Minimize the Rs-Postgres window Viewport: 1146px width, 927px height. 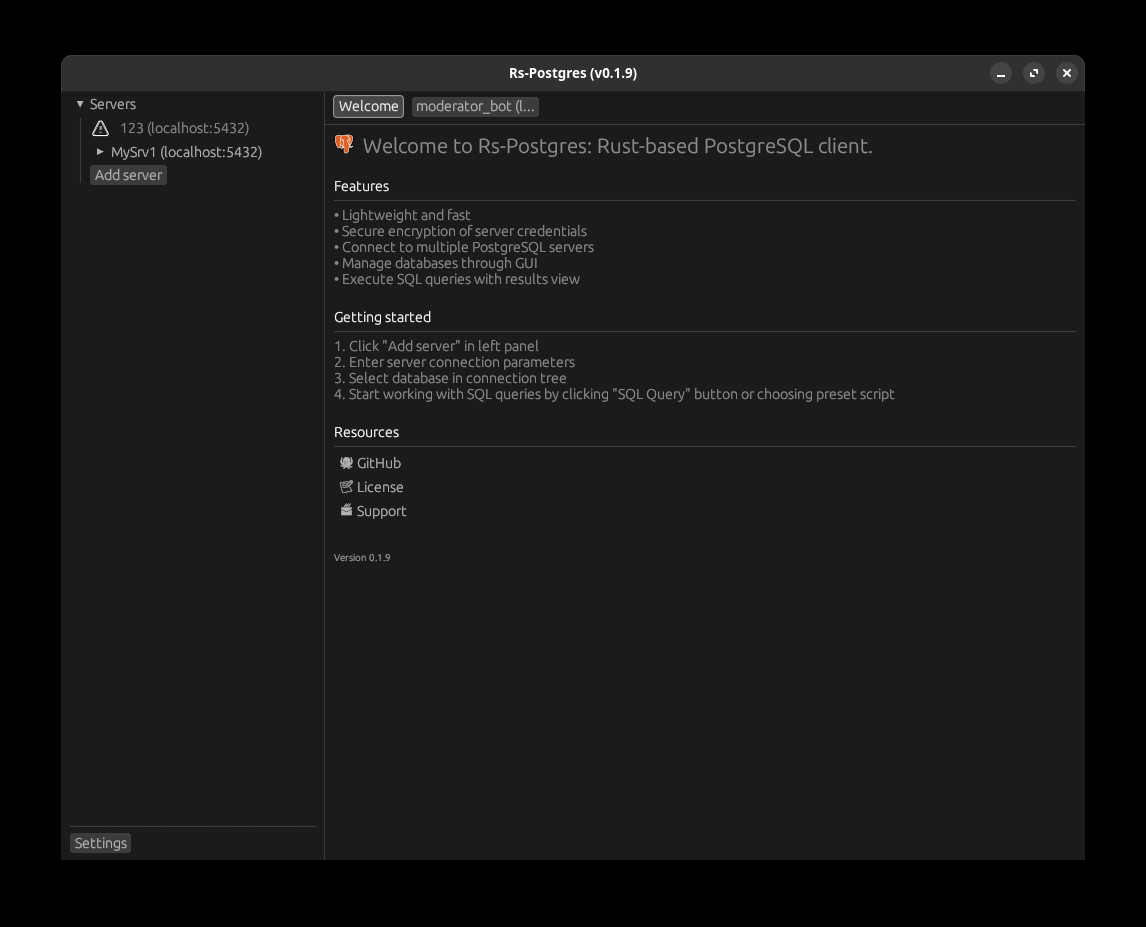click(1001, 73)
